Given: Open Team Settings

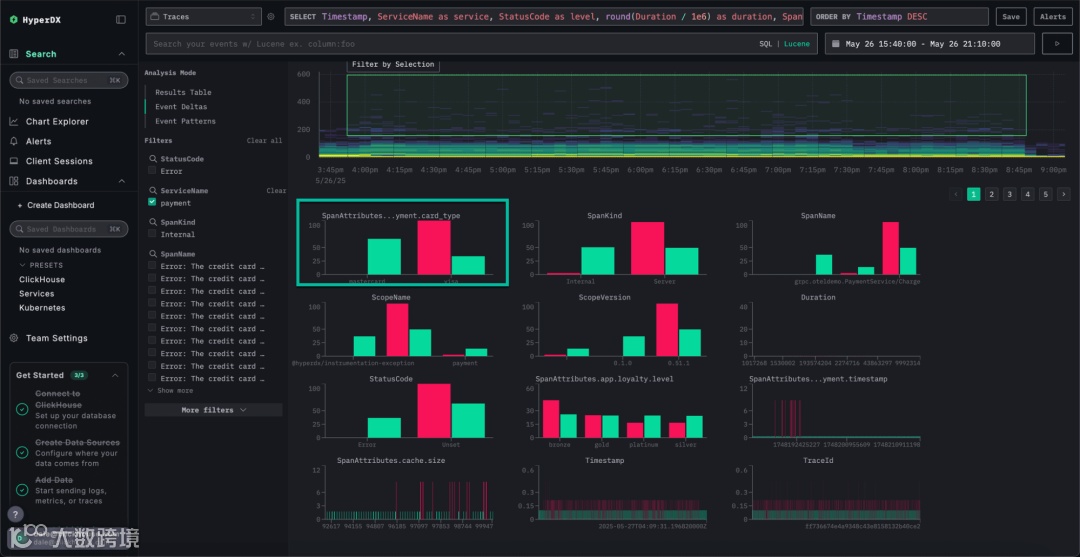Looking at the screenshot, I should click(x=56, y=338).
